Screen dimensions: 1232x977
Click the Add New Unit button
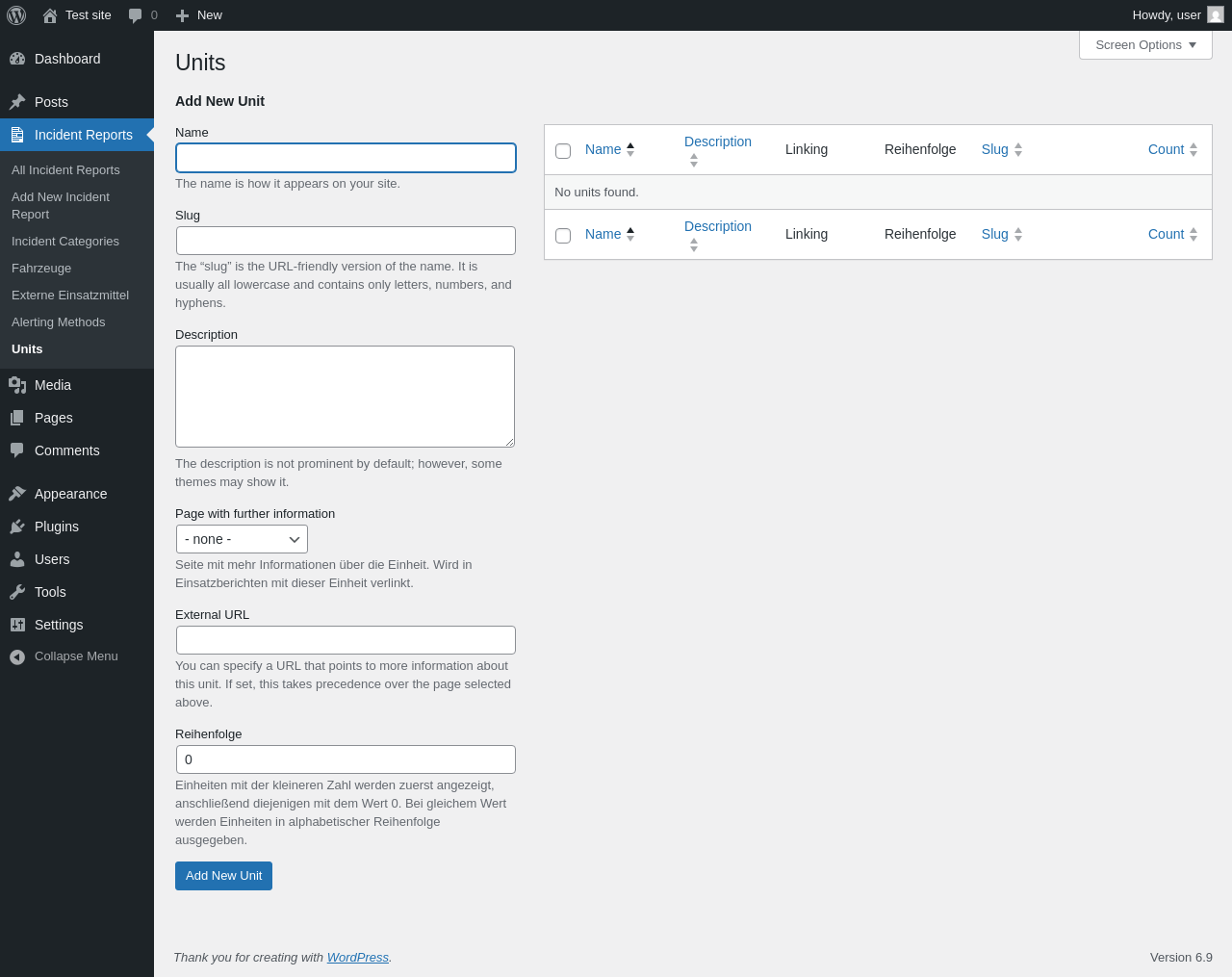coord(223,876)
